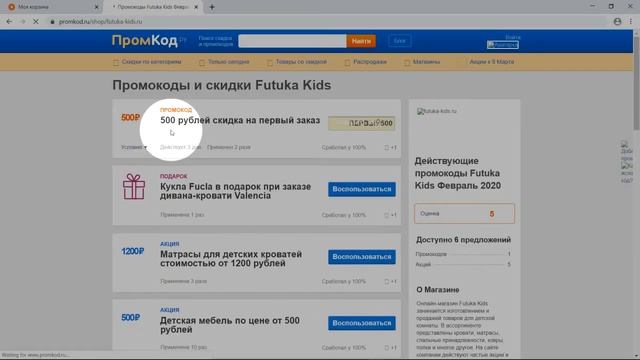The height and width of the screenshot is (360, 640).
Task: Click the futuka-kids.ru shop logo image
Action: [437, 111]
